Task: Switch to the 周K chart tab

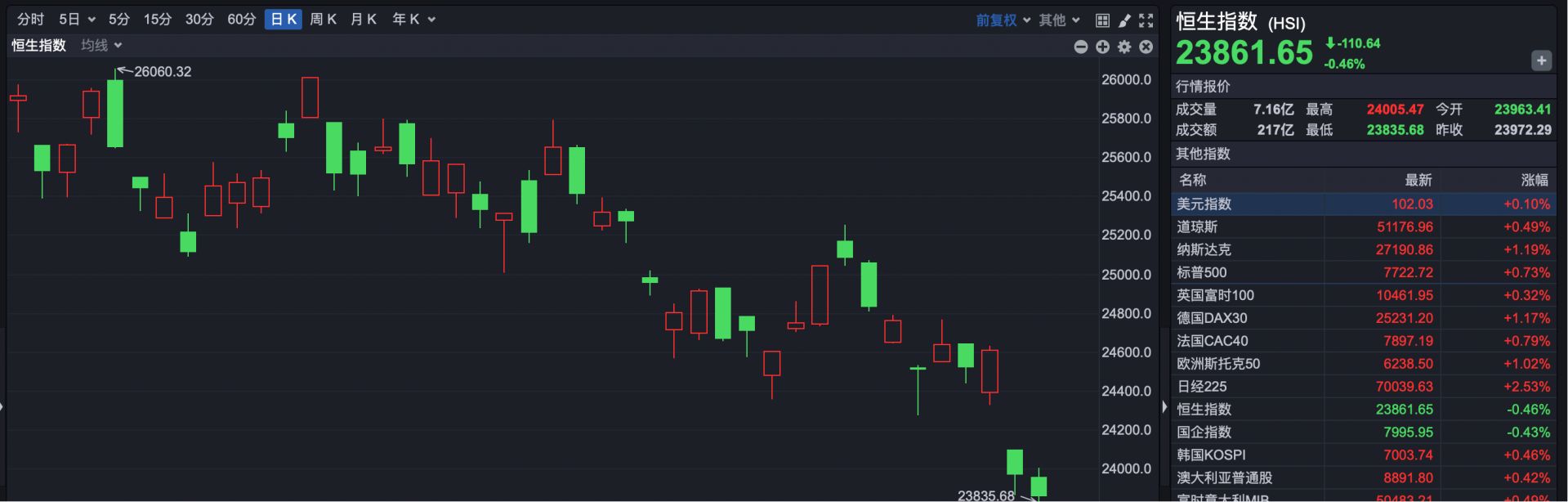Action: pos(324,19)
